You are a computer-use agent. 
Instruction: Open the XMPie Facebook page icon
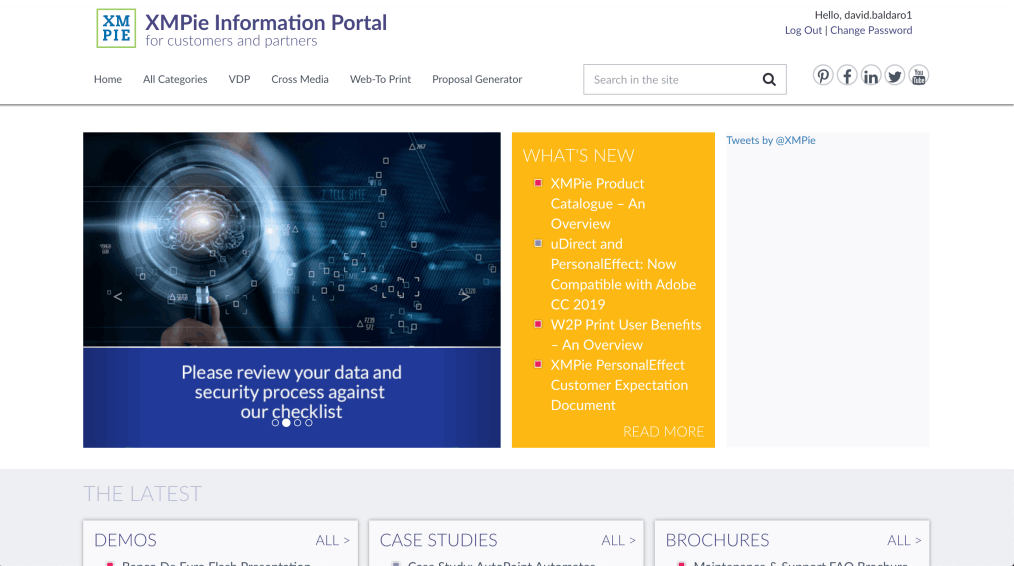847,76
